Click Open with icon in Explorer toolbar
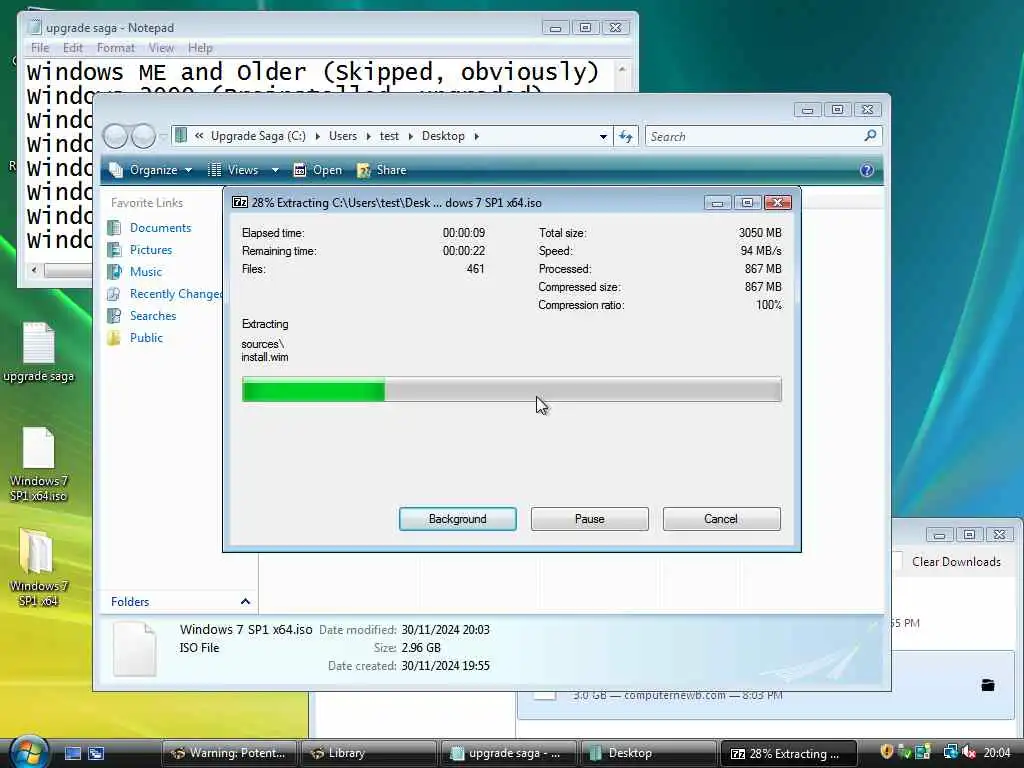The width and height of the screenshot is (1024, 768). (x=317, y=170)
